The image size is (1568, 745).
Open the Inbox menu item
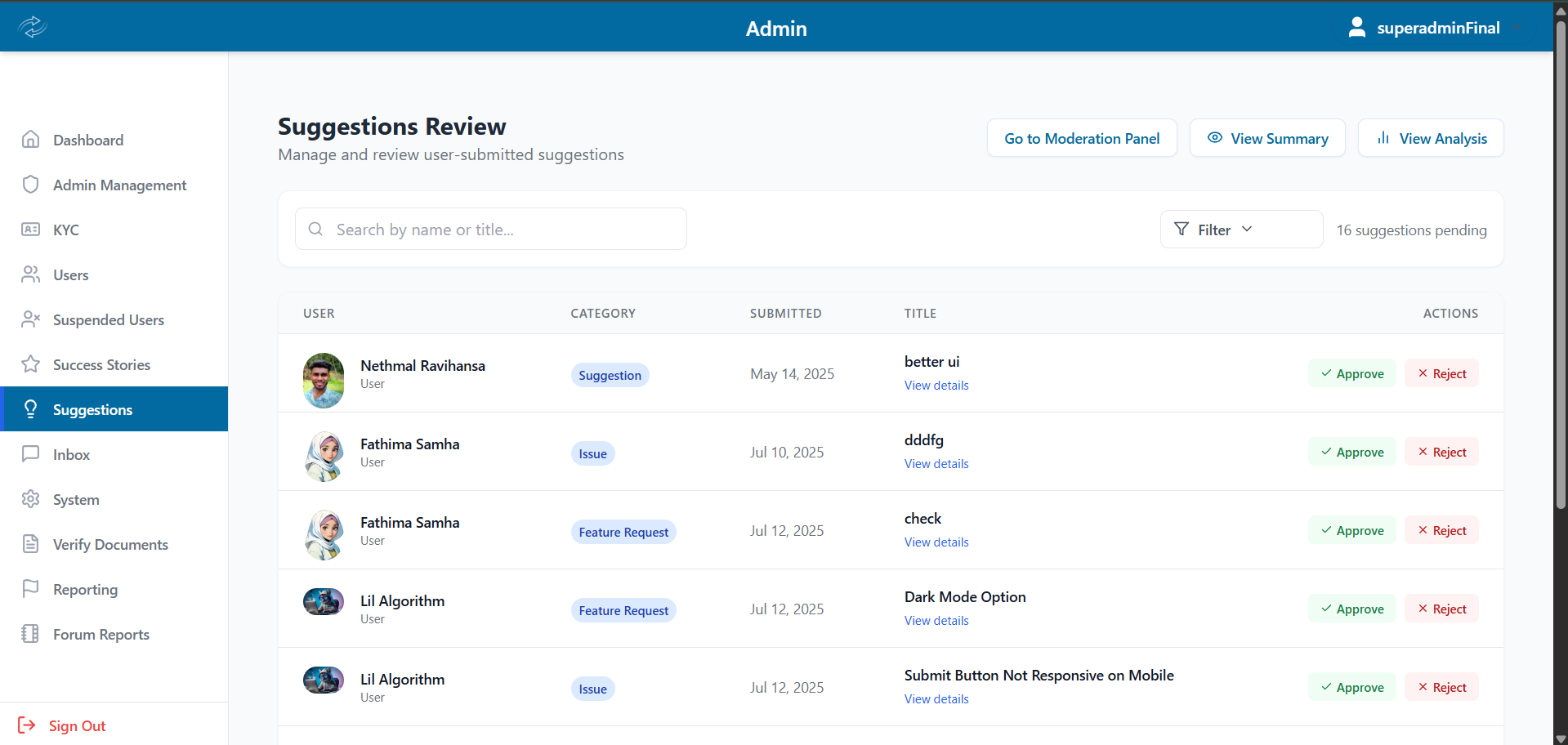[x=72, y=455]
